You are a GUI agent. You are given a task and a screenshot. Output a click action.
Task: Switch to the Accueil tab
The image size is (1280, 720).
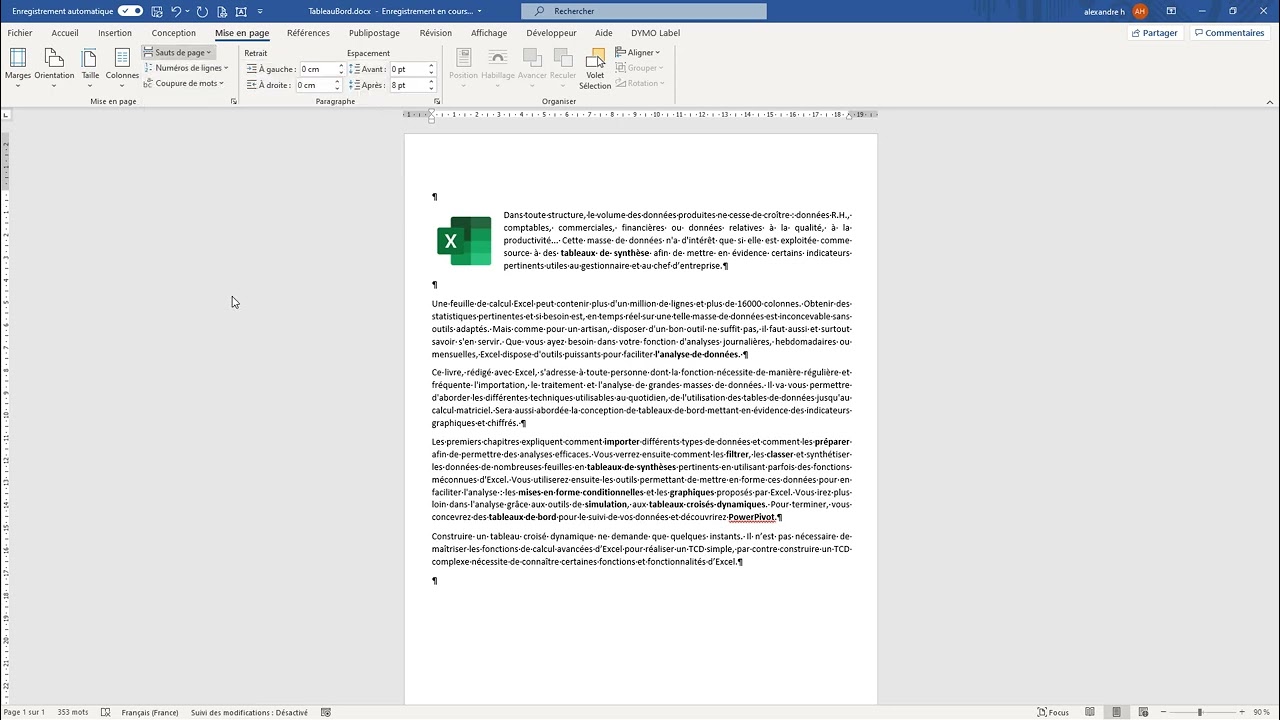[65, 33]
